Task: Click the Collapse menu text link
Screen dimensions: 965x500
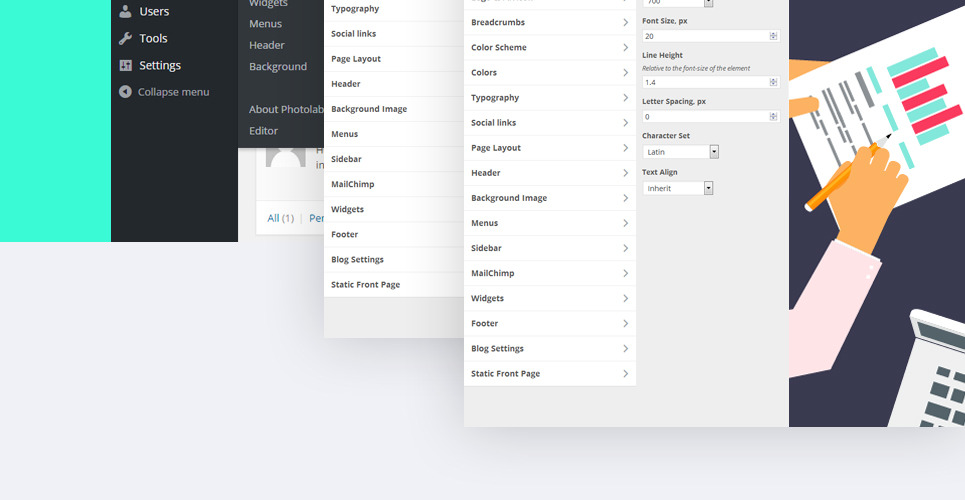Action: click(173, 92)
